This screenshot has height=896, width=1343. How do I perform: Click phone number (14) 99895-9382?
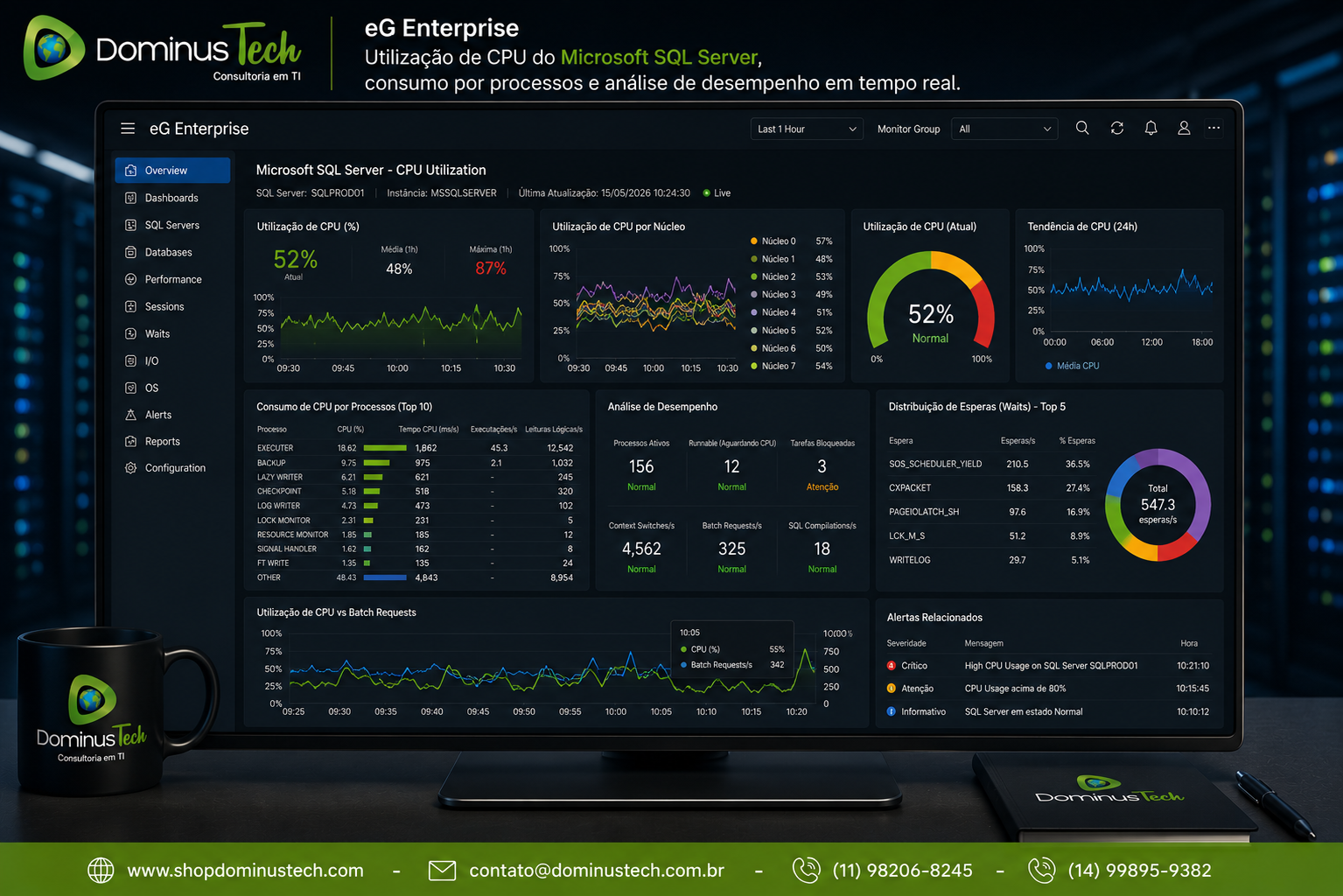coord(1140,871)
